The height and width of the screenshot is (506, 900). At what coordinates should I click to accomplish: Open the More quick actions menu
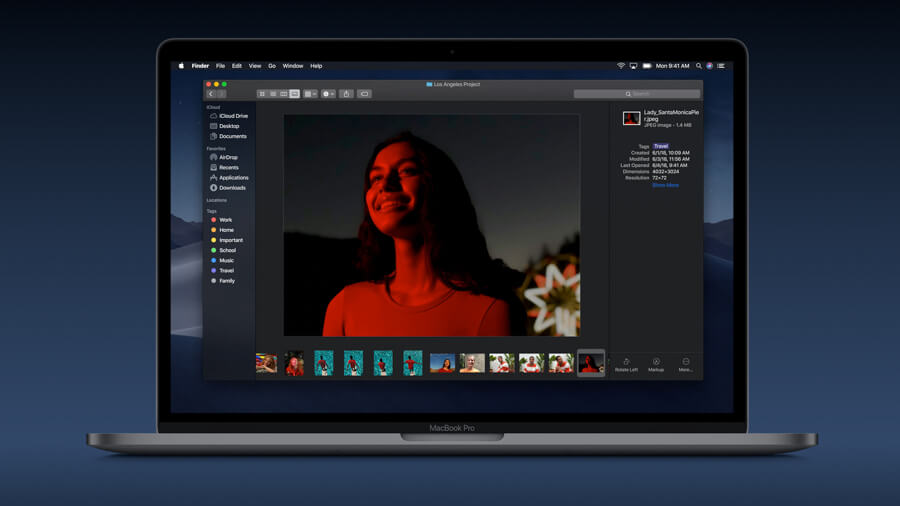pos(685,364)
